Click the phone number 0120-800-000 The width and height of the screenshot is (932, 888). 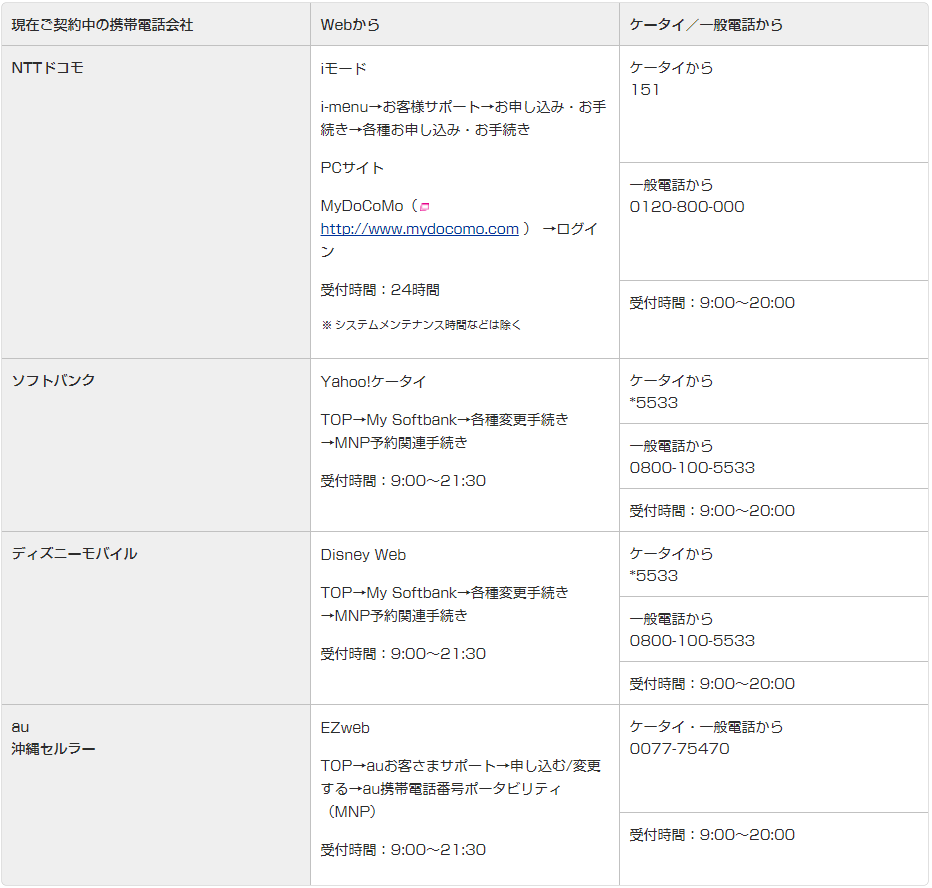[686, 207]
